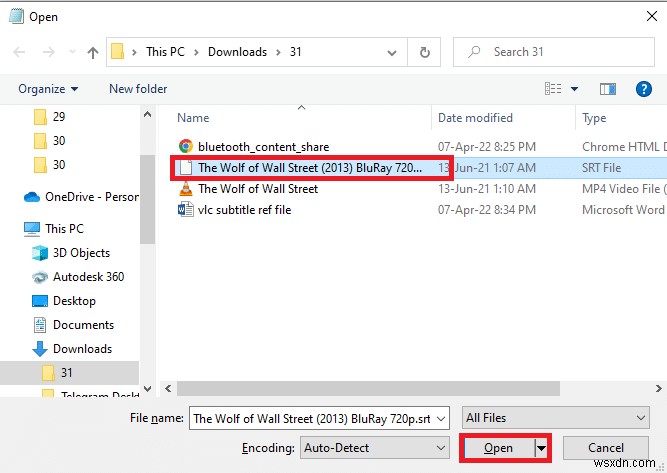Click the forward navigation arrow

49,52
